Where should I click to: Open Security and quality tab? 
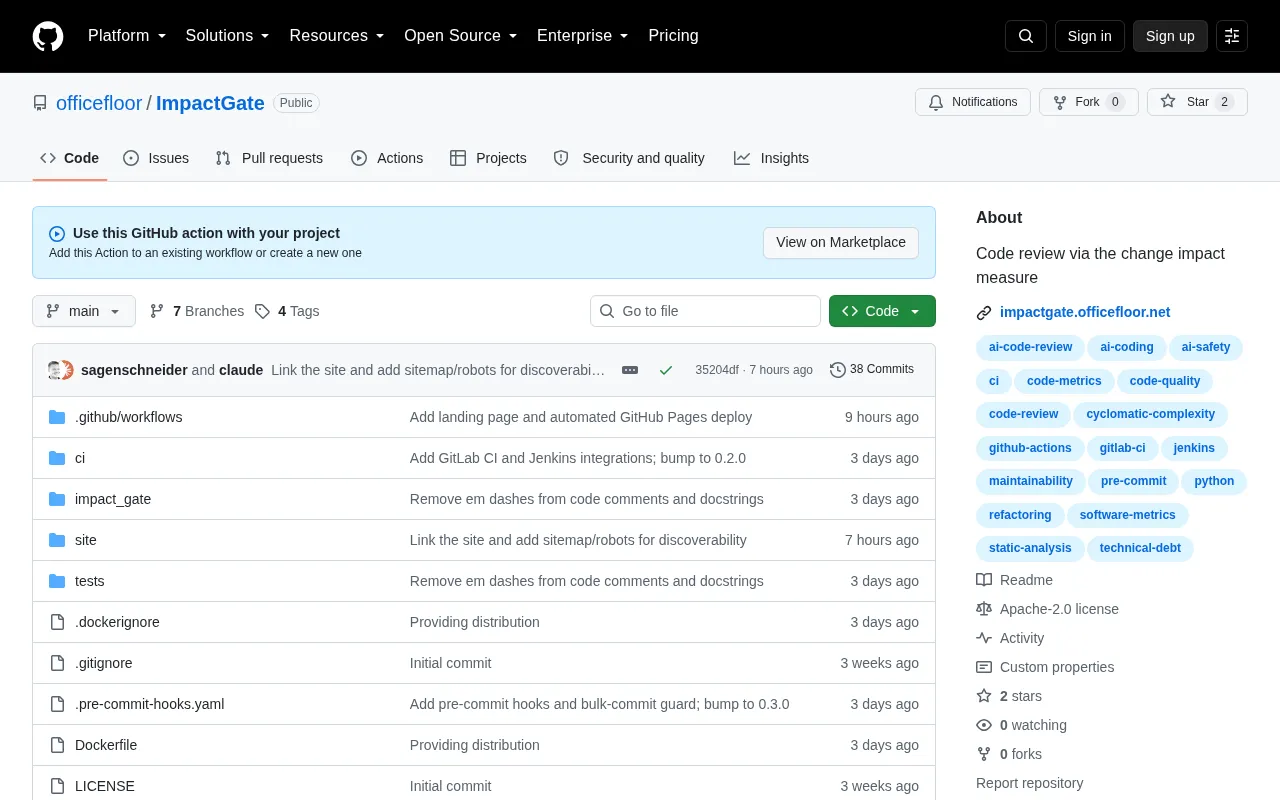point(630,158)
